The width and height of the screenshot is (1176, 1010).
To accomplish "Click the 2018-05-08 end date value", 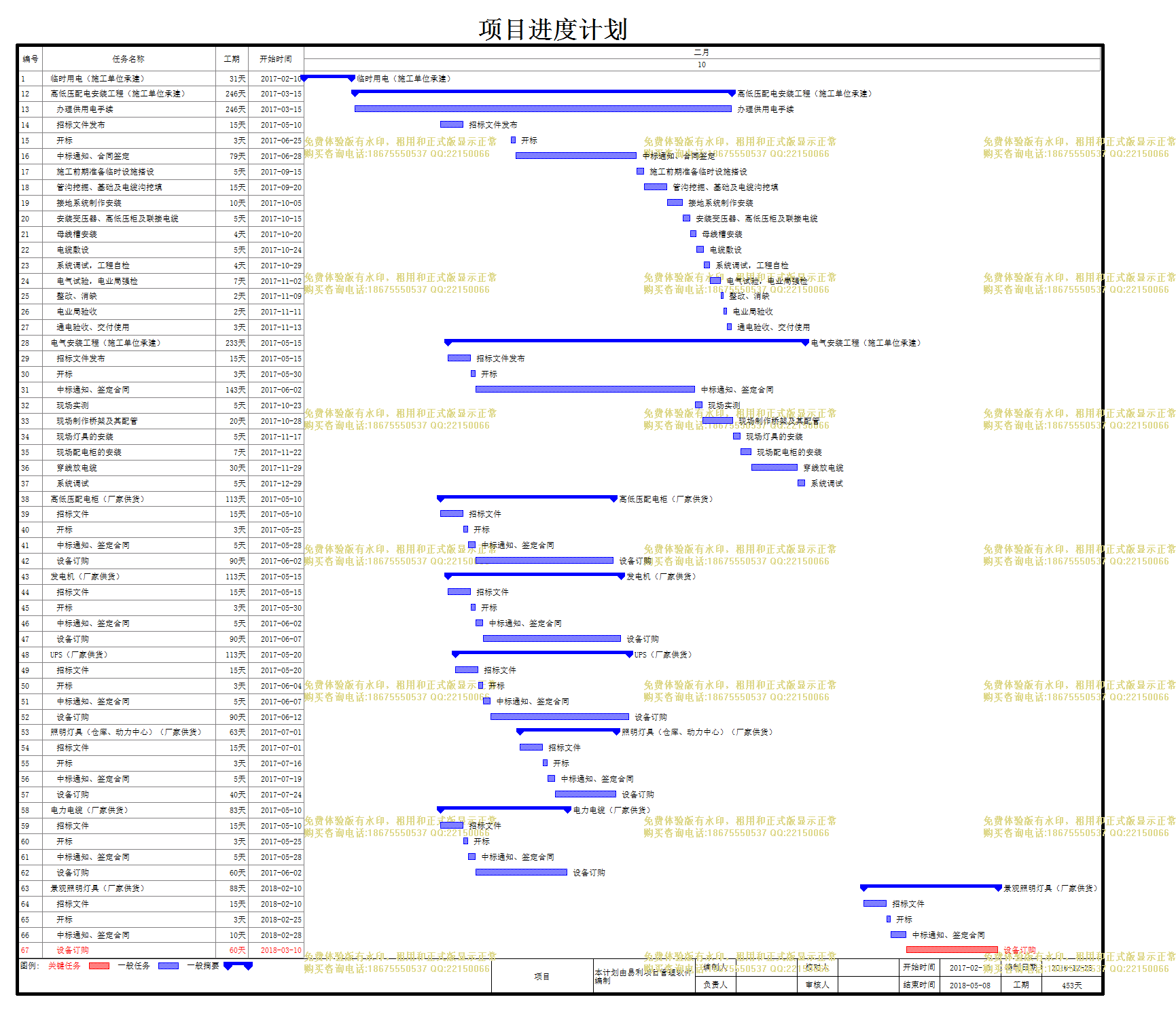I will (970, 985).
